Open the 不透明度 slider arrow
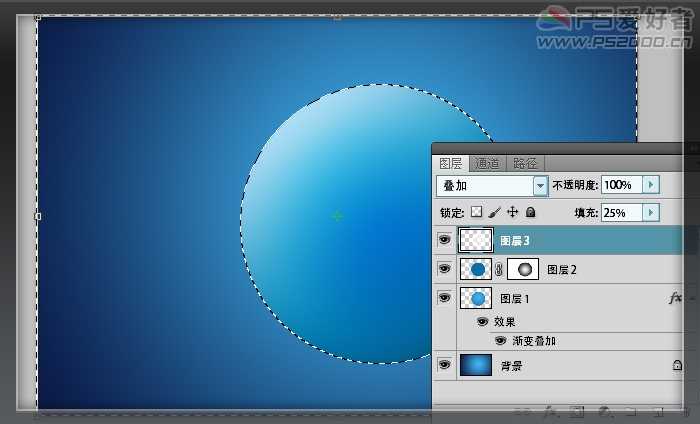The image size is (700, 424). [x=651, y=185]
